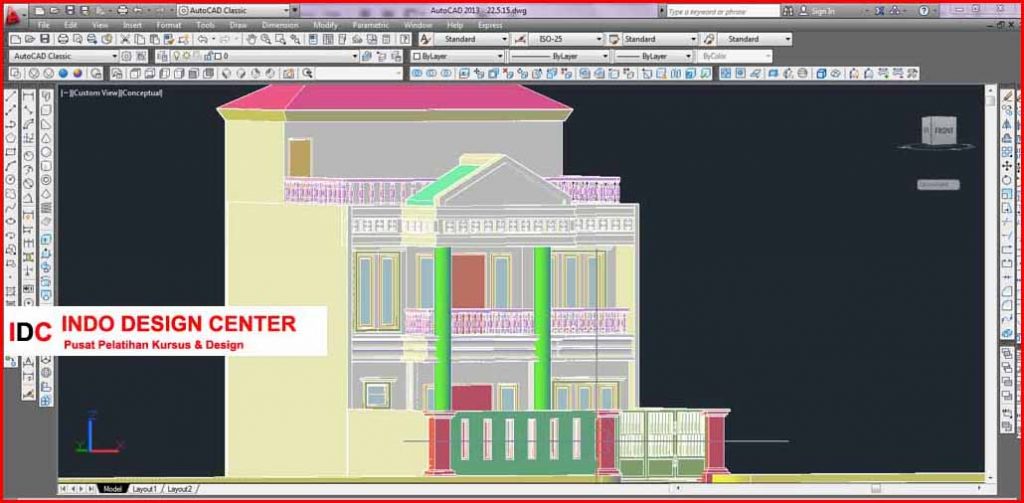
Task: Open the Parametric menu
Action: tap(370, 25)
